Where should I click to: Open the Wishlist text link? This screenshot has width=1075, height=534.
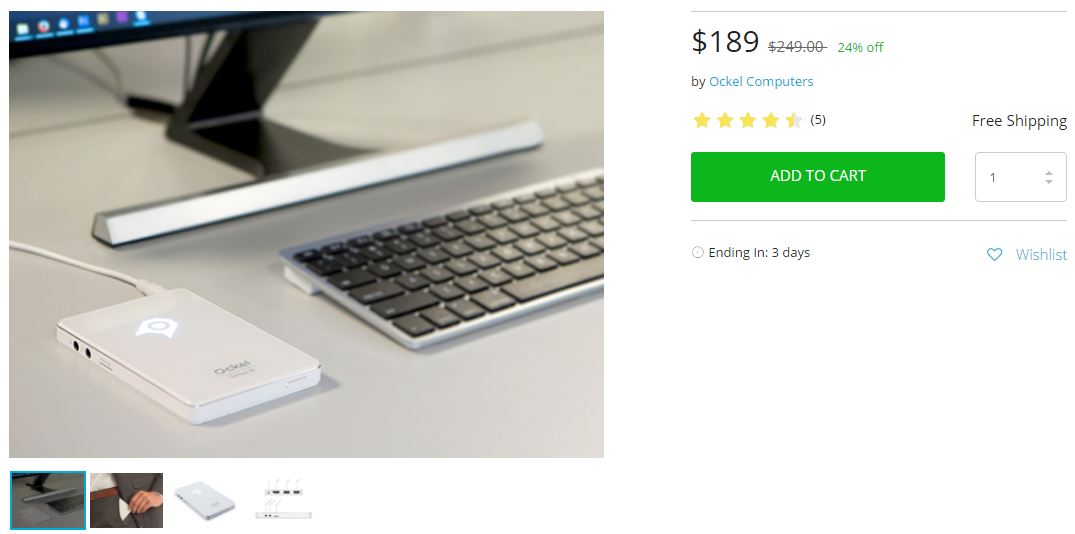[x=1041, y=254]
